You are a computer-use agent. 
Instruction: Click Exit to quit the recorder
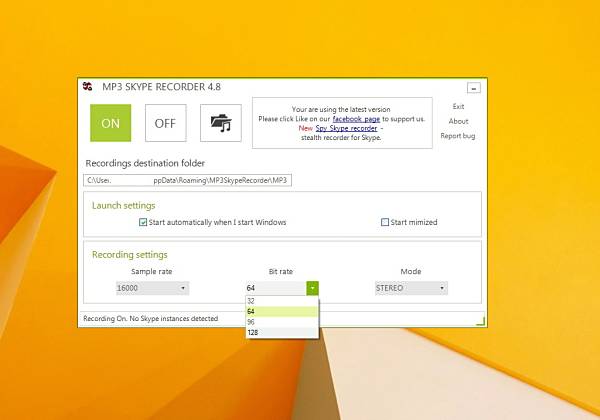(x=458, y=106)
